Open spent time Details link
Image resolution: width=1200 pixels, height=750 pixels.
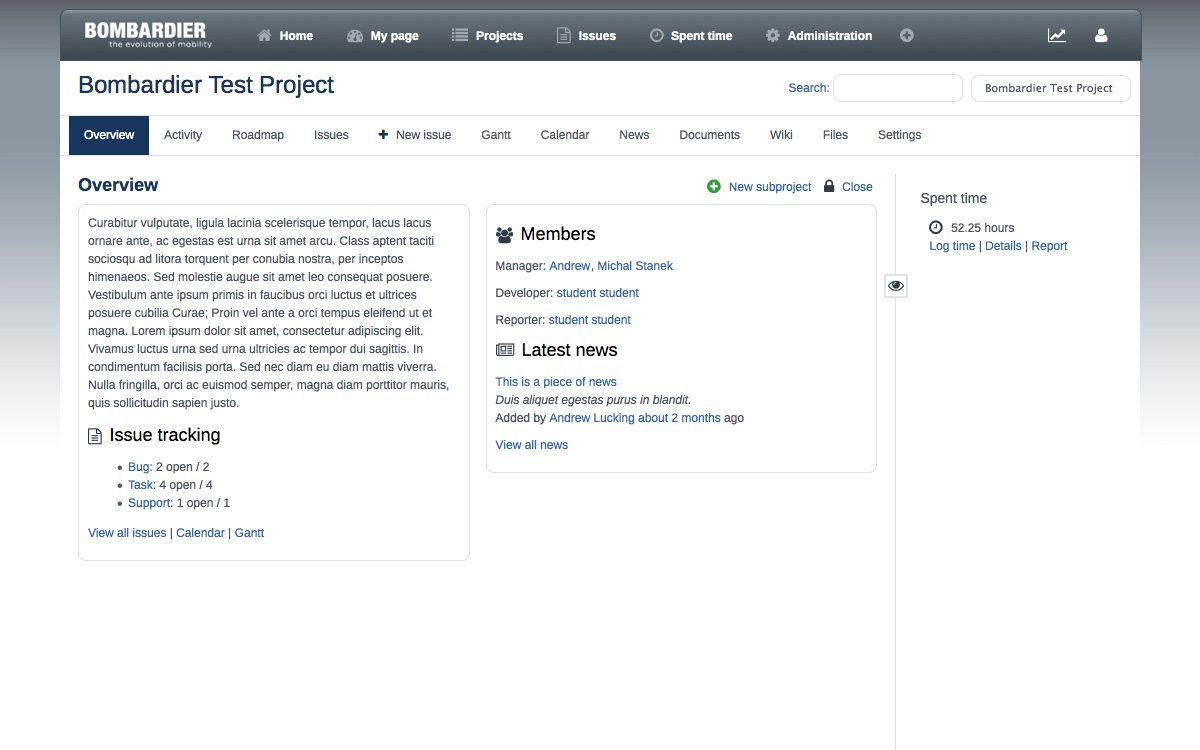[1003, 246]
